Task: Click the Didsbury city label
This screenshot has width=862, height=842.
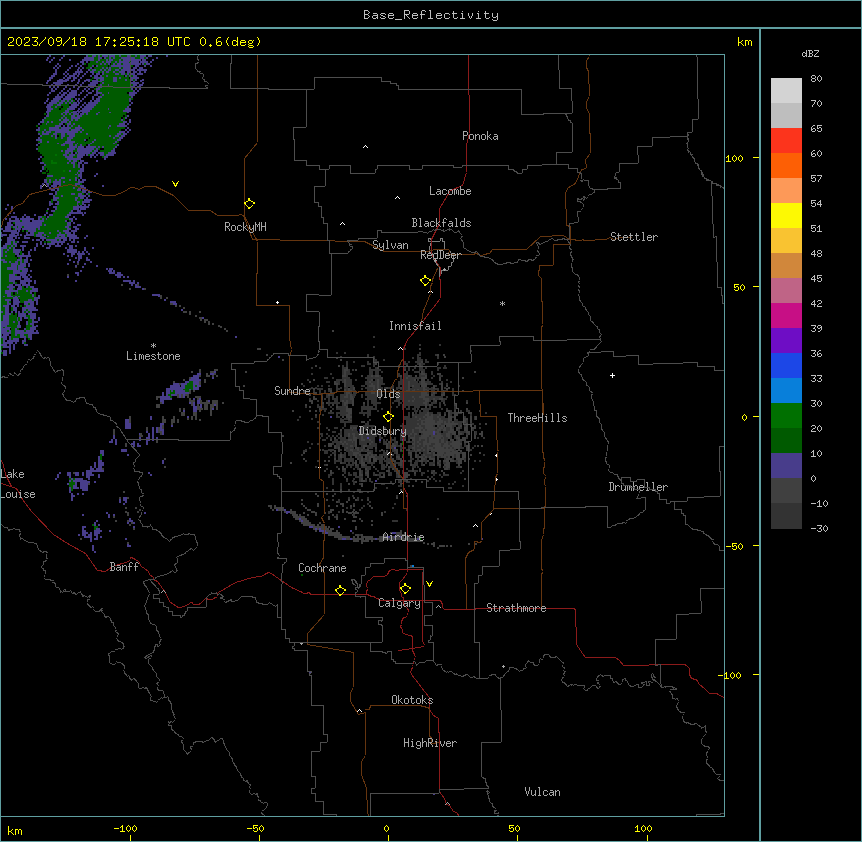Action: point(383,431)
